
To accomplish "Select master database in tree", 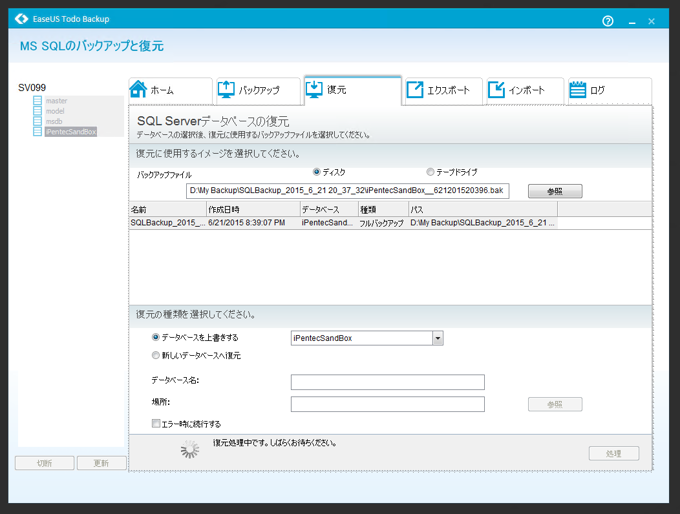I will tap(56, 101).
